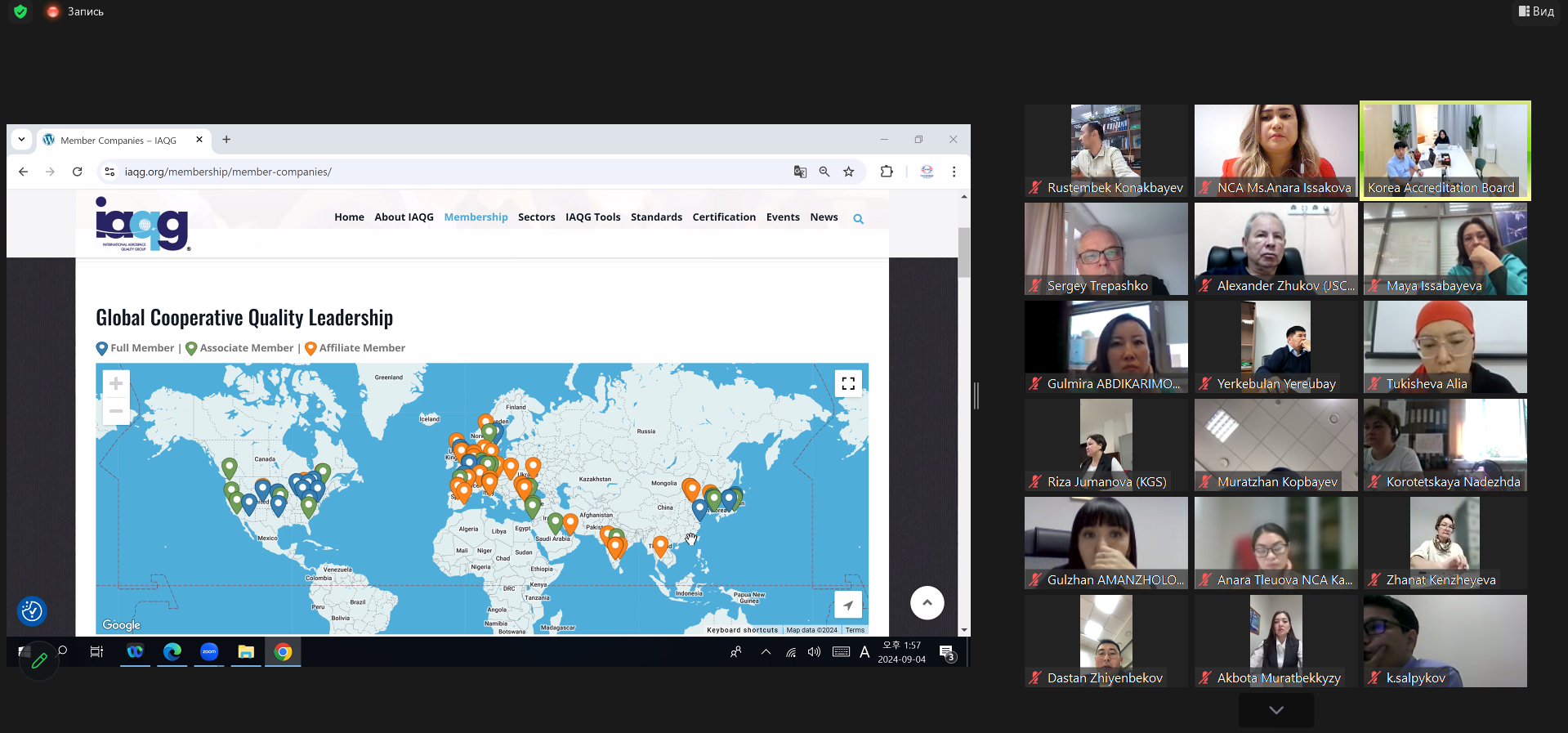Zoom out the map with minus button
This screenshot has height=733, width=1568.
(x=116, y=411)
